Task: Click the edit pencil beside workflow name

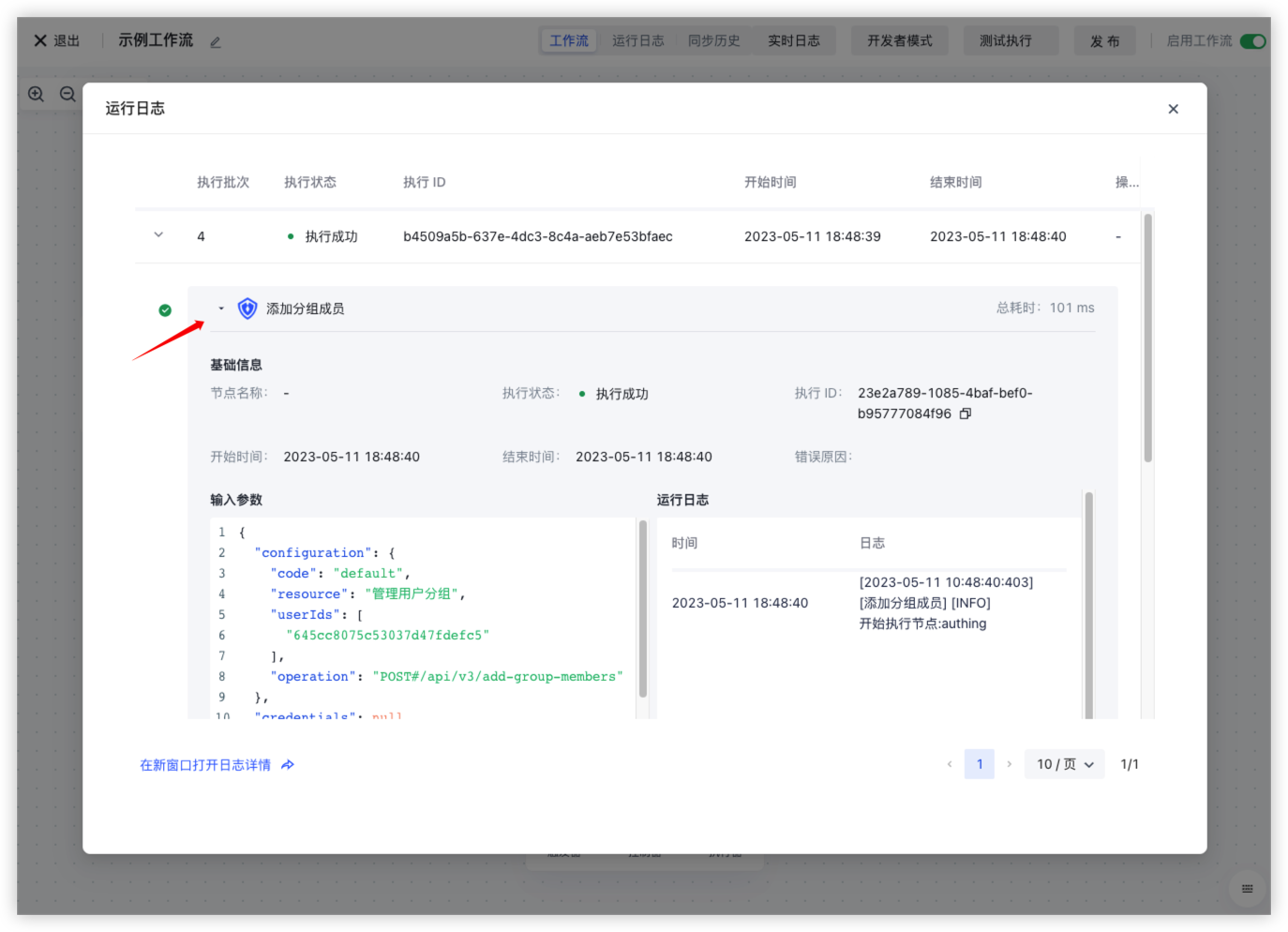Action: [x=216, y=42]
